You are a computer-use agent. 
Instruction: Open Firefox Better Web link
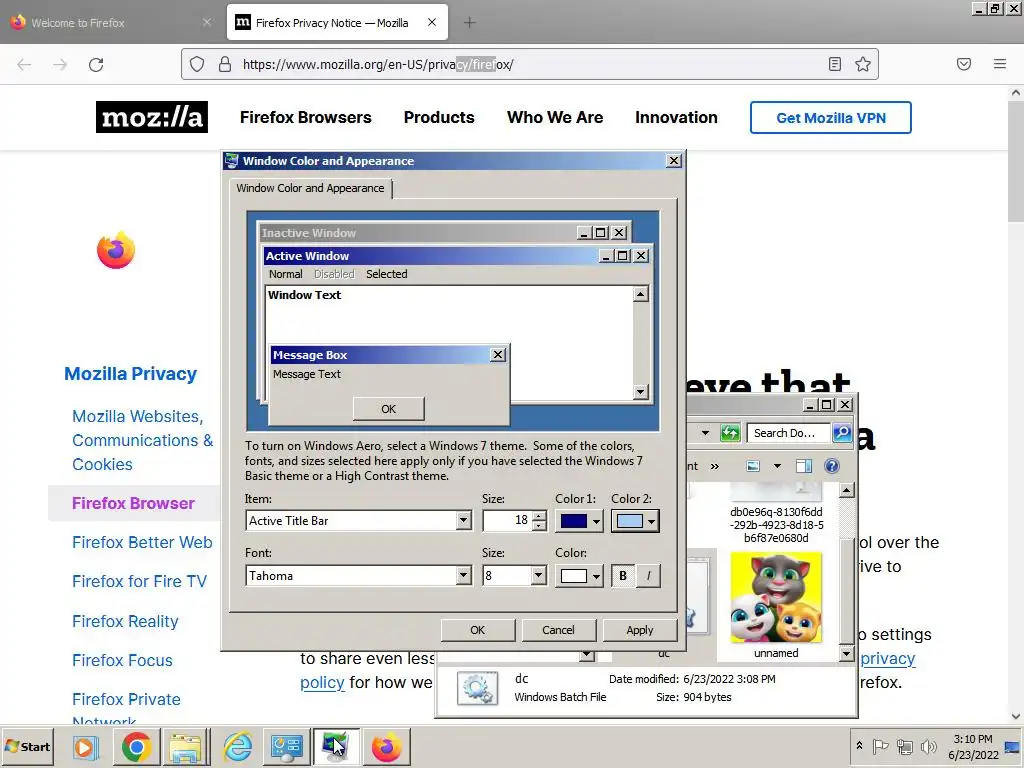[142, 542]
